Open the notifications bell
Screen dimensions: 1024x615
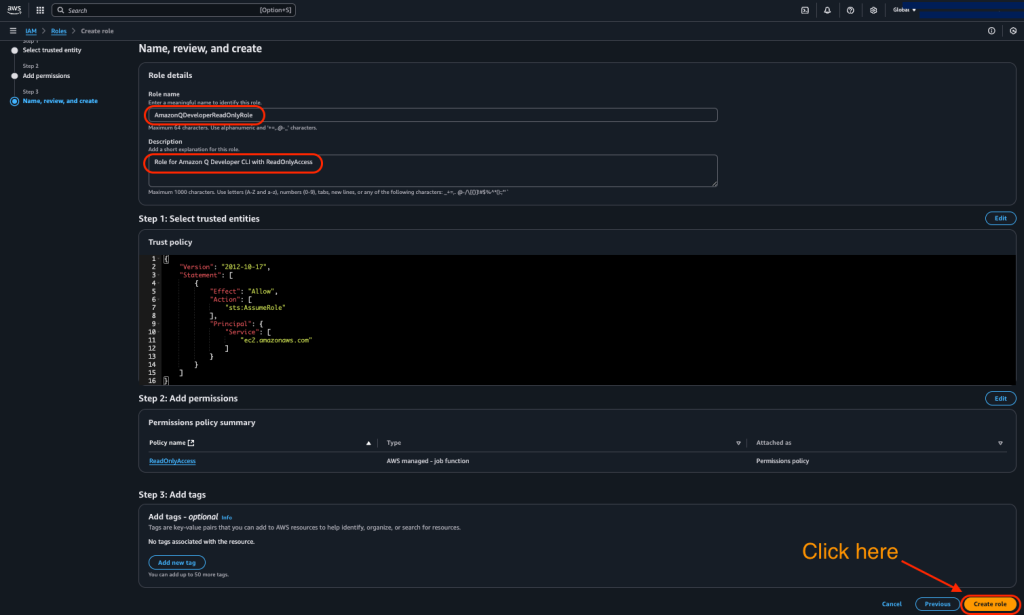(x=827, y=10)
